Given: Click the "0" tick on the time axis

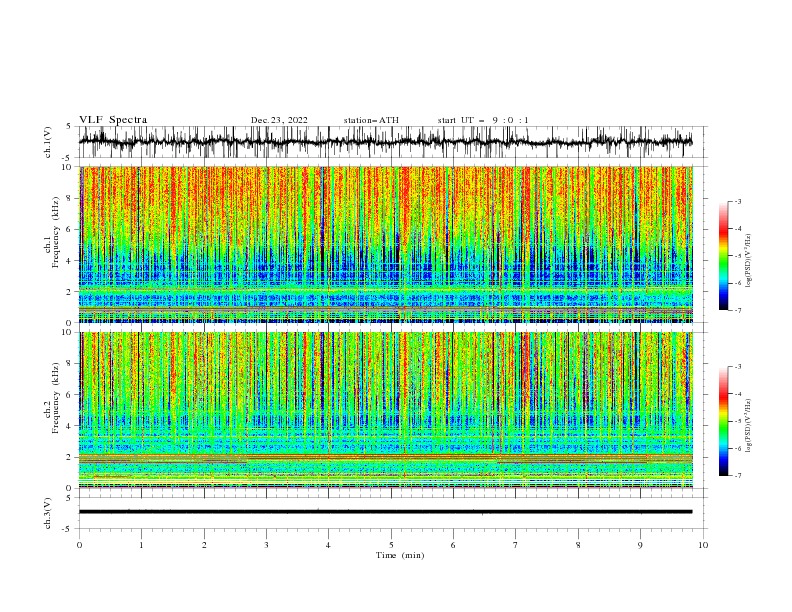Looking at the screenshot, I should (79, 545).
